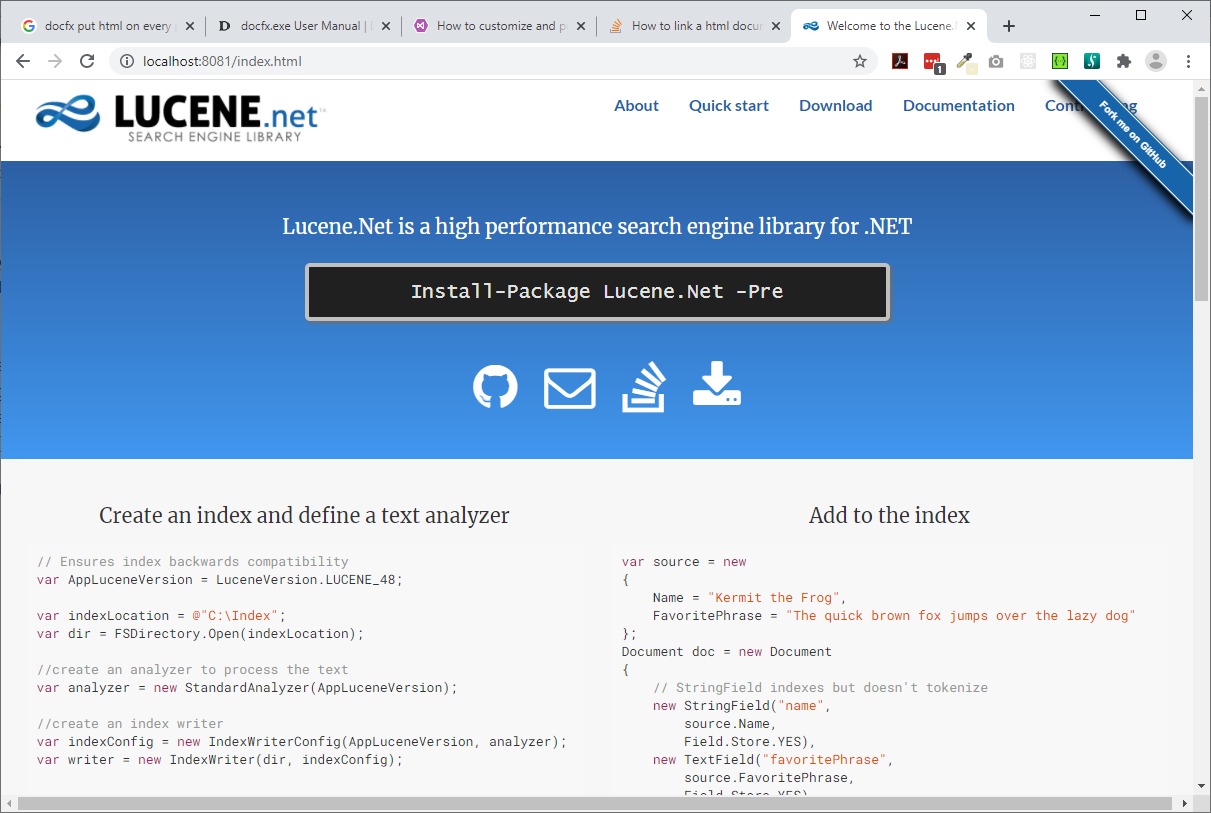
Task: Switch to How to link html tab
Action: 695,26
